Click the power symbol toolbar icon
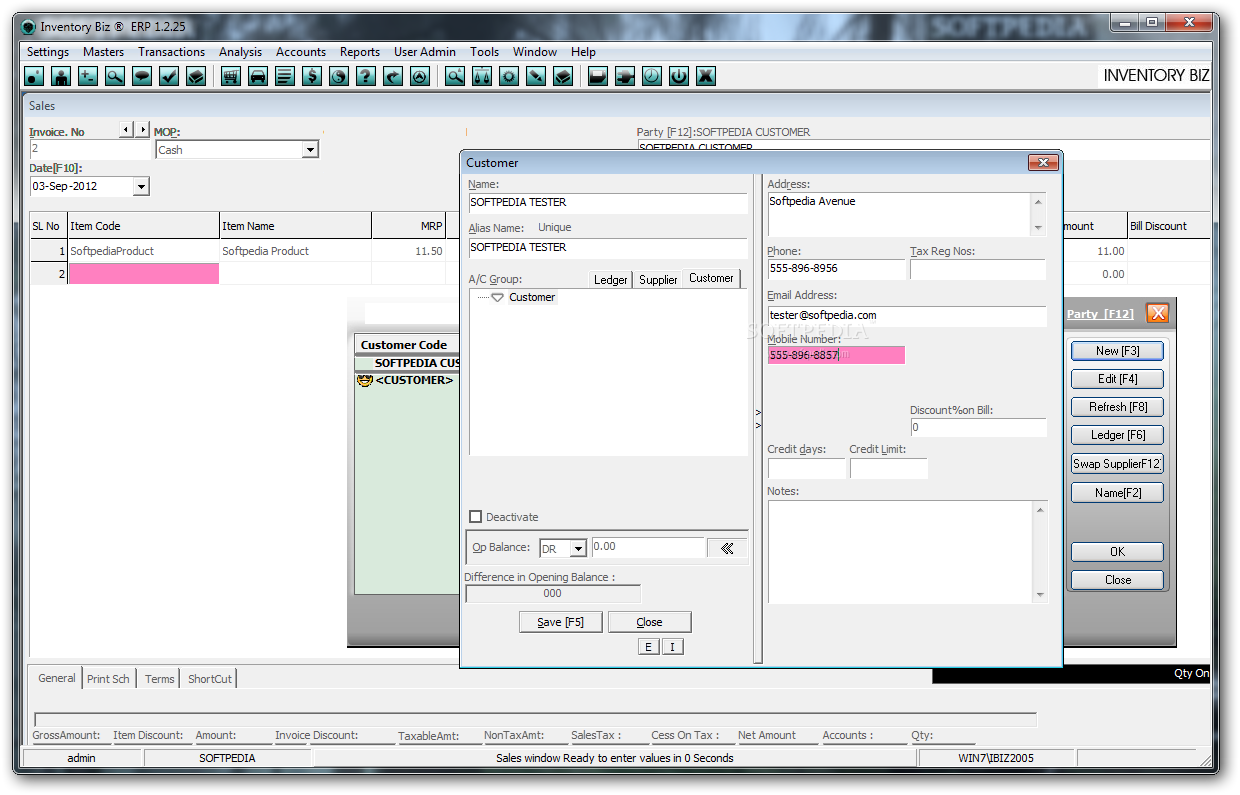 pos(679,76)
